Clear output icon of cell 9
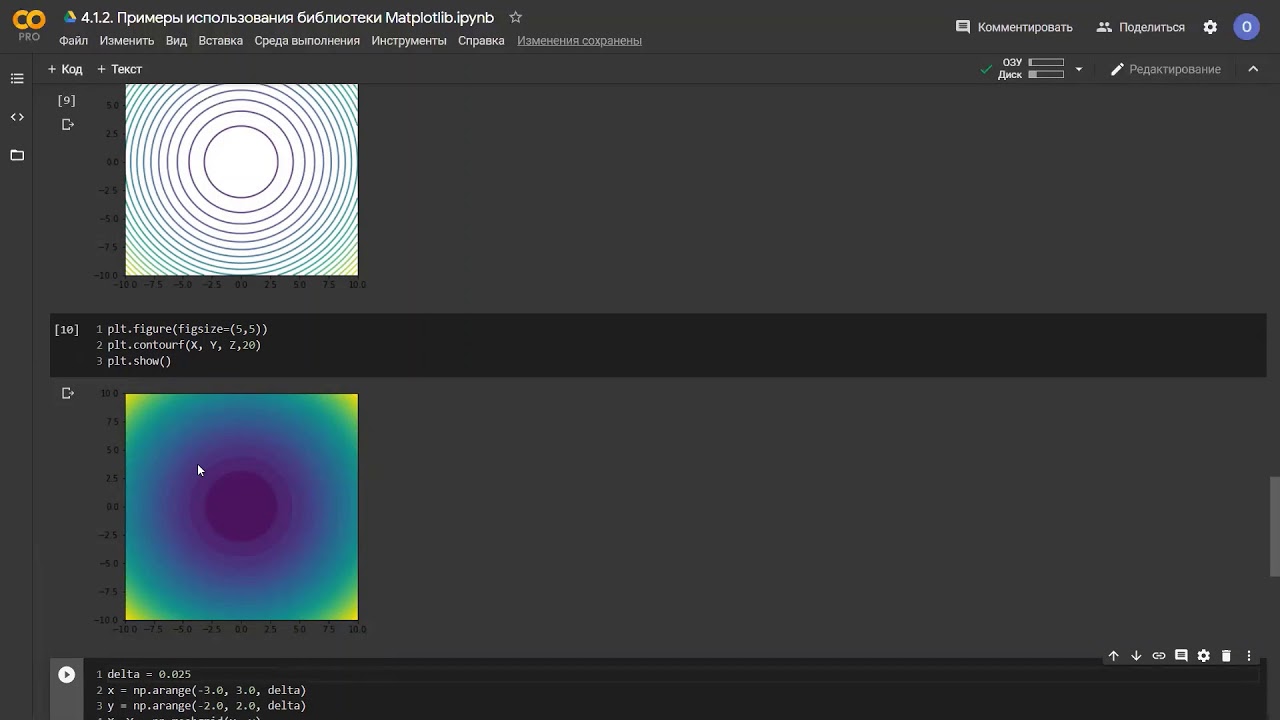The width and height of the screenshot is (1280, 720). coord(67,124)
